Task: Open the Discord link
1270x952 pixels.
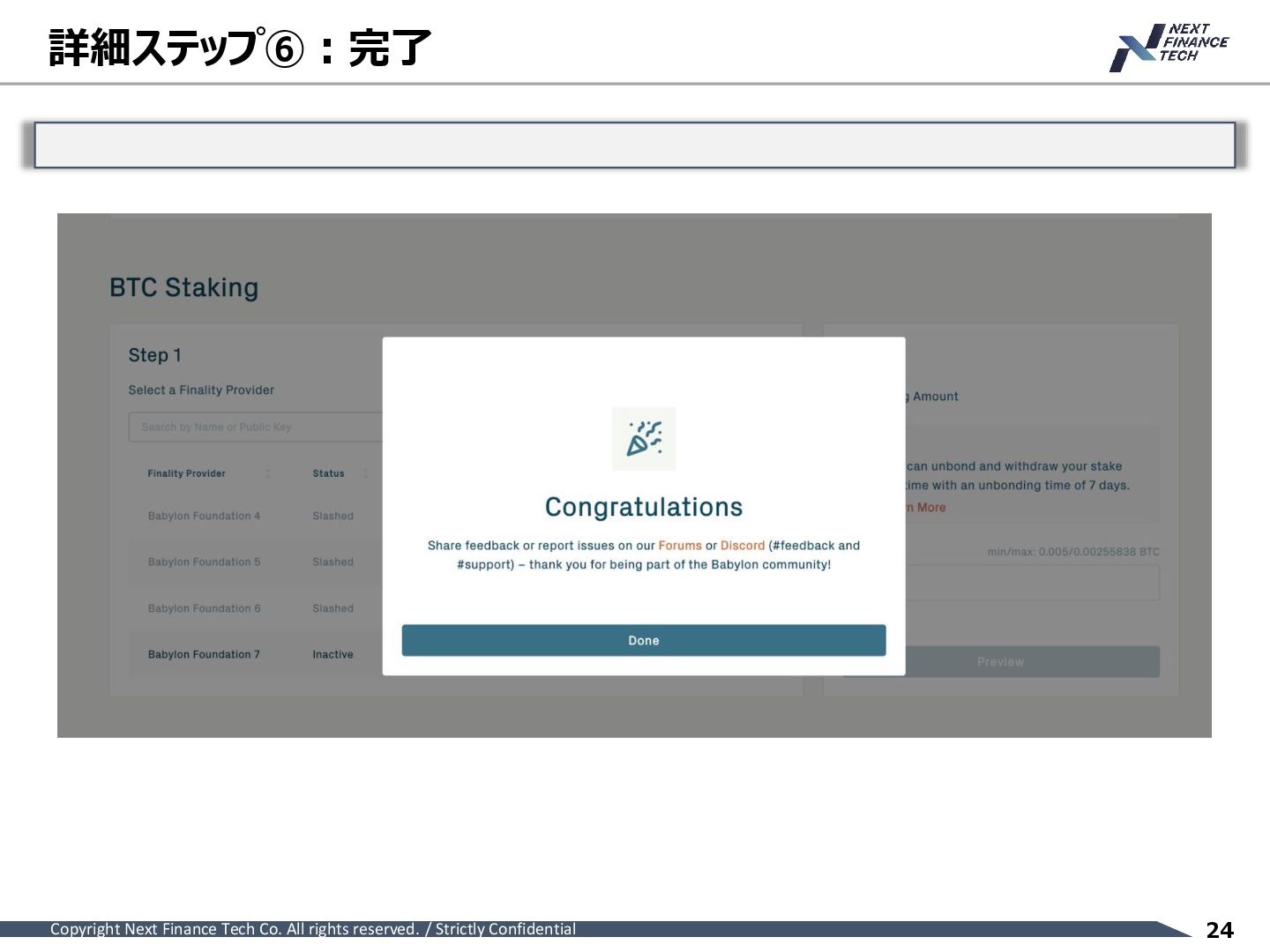Action: tap(743, 546)
